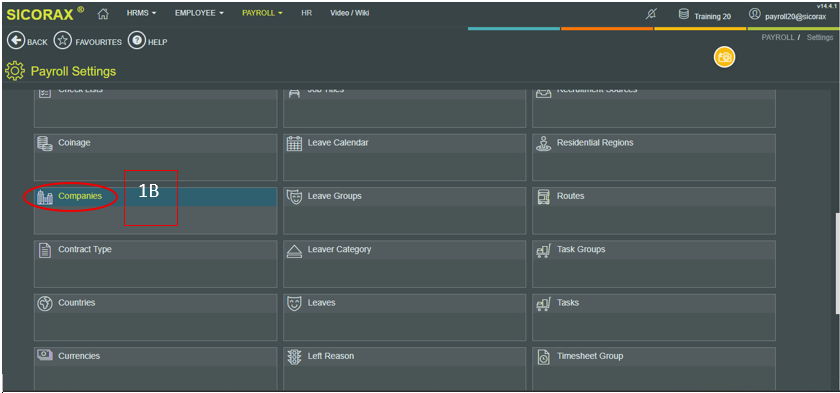
Task: Select the Training 20 database icon
Action: [x=684, y=14]
